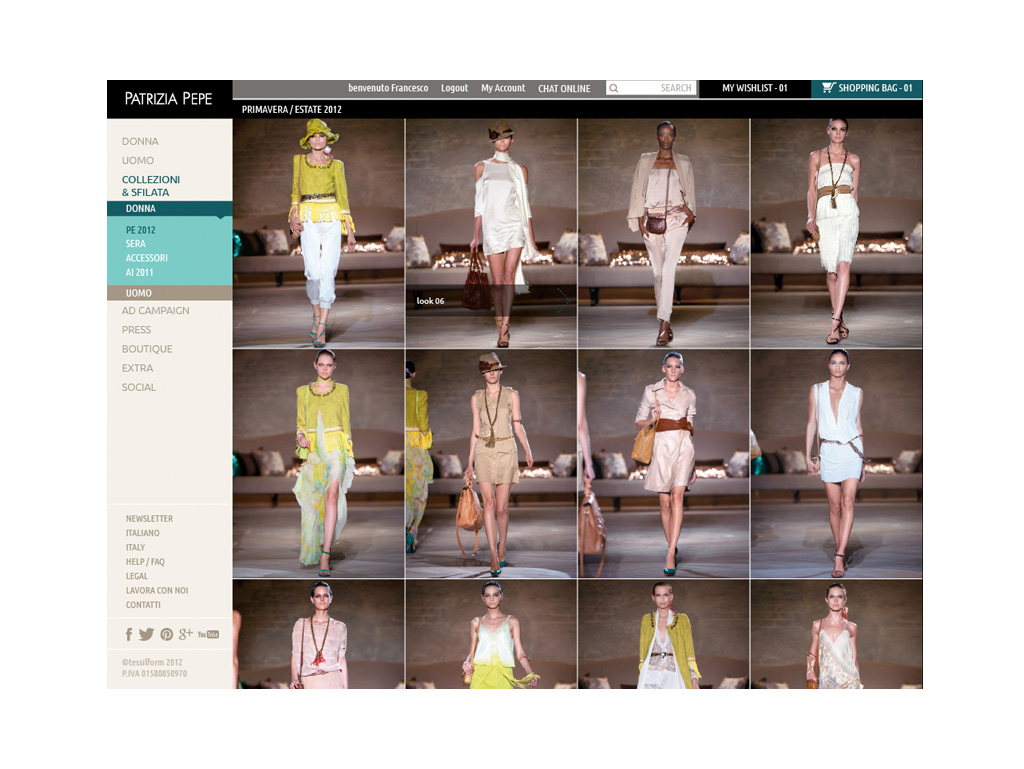Open BOUTIQUE section
The width and height of the screenshot is (1024, 769).
147,349
